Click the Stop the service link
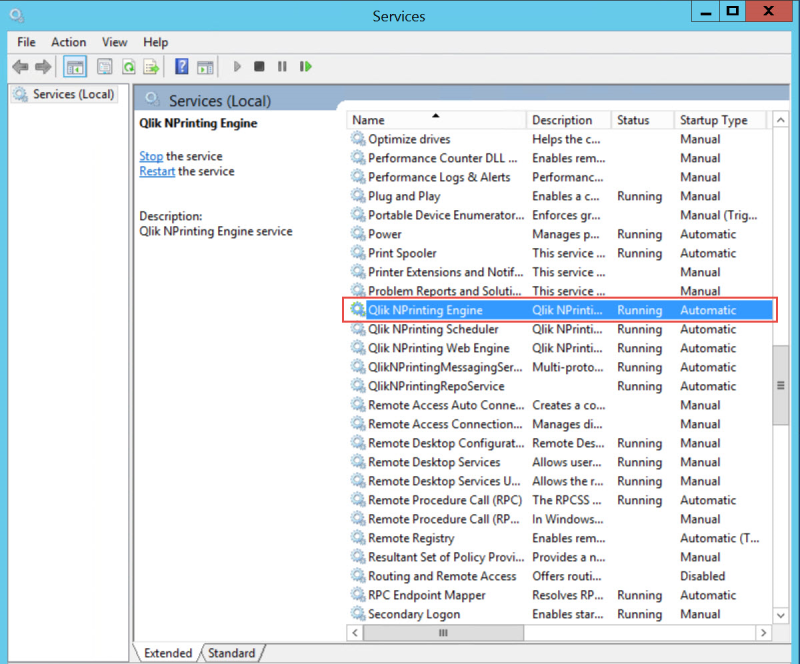800x664 pixels. point(151,156)
